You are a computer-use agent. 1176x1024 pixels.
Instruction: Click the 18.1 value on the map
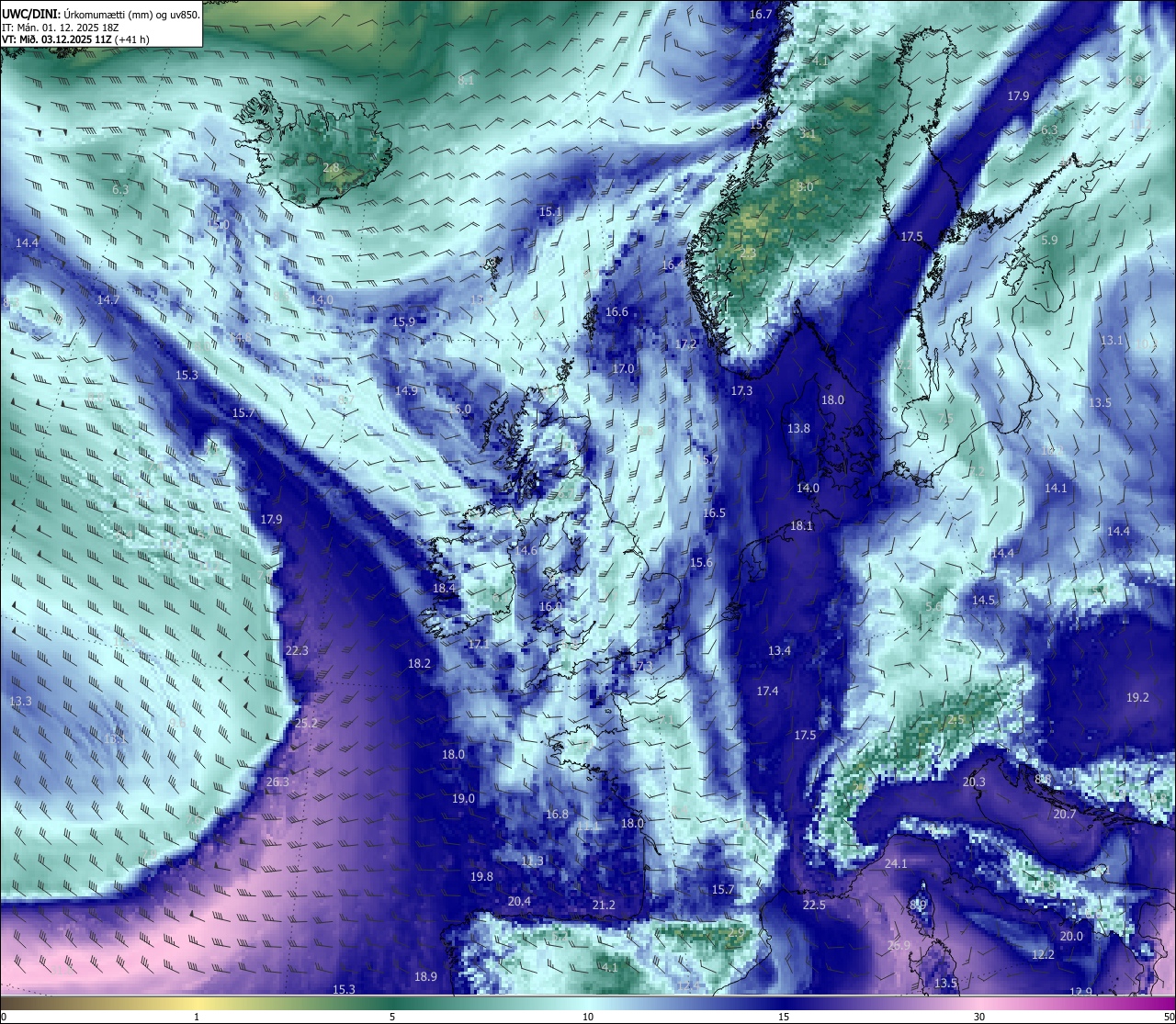(801, 526)
